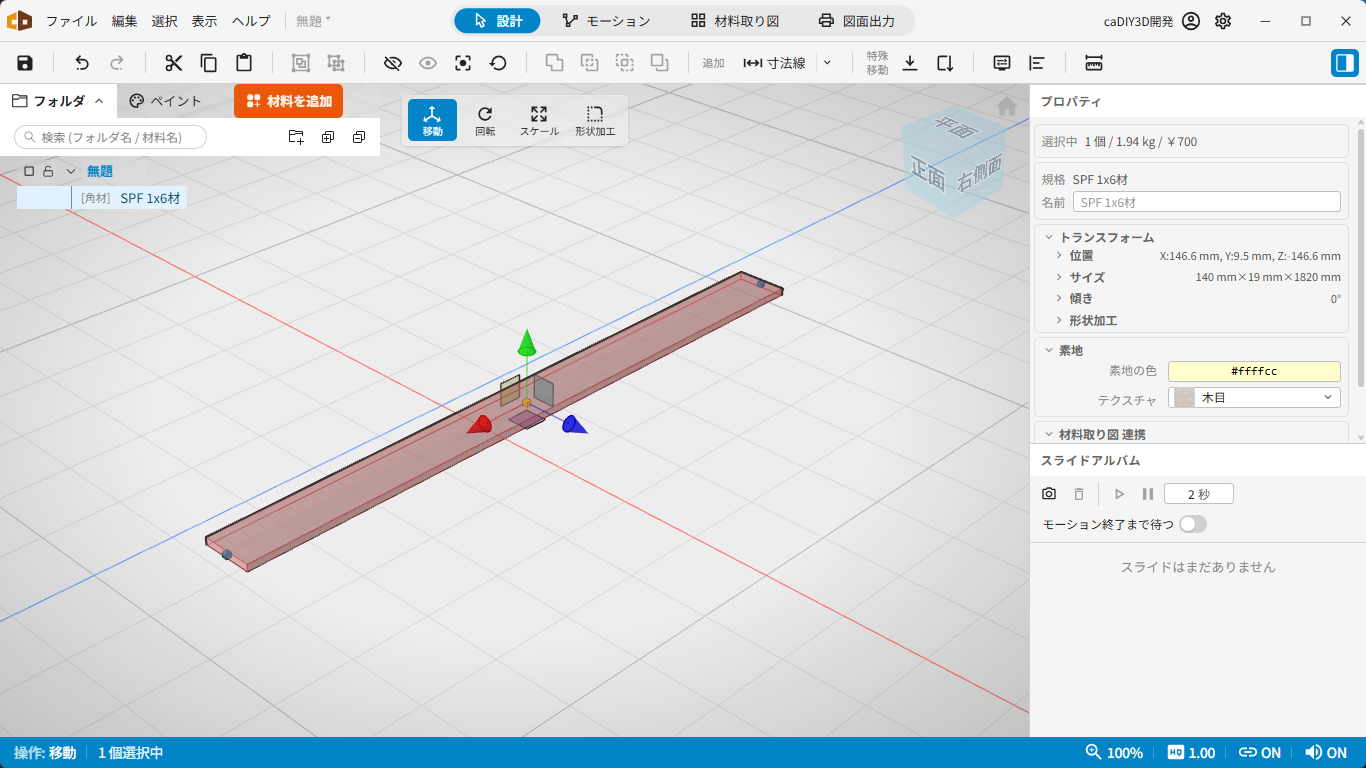Focus view on selection icon

(463, 63)
